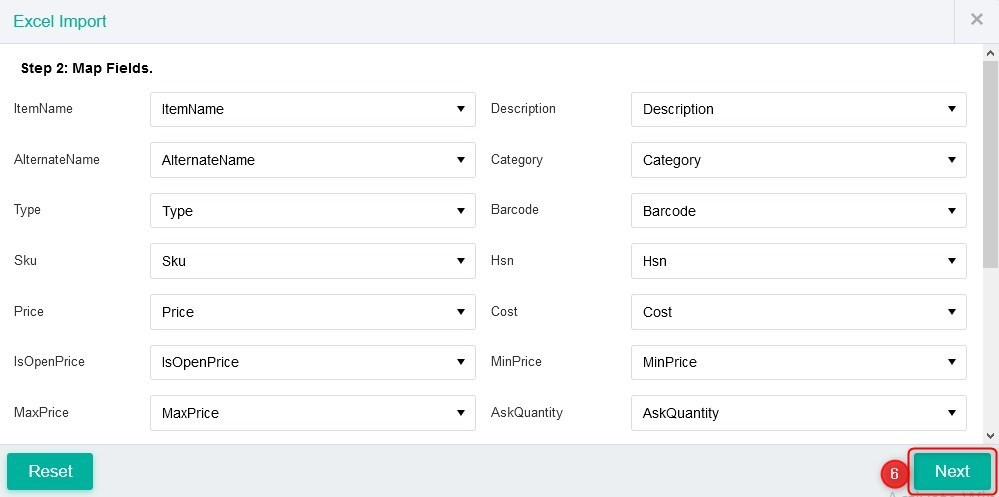Viewport: 999px width, 497px height.
Task: Expand the Cost field dropdown
Action: pos(798,312)
